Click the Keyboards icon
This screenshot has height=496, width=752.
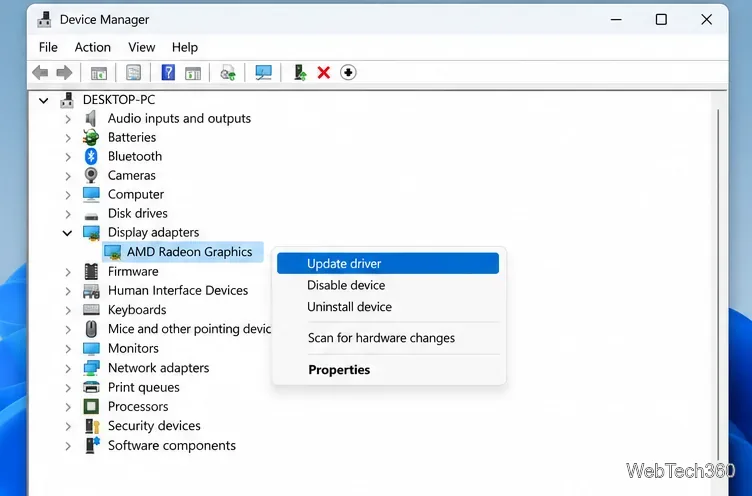(91, 309)
